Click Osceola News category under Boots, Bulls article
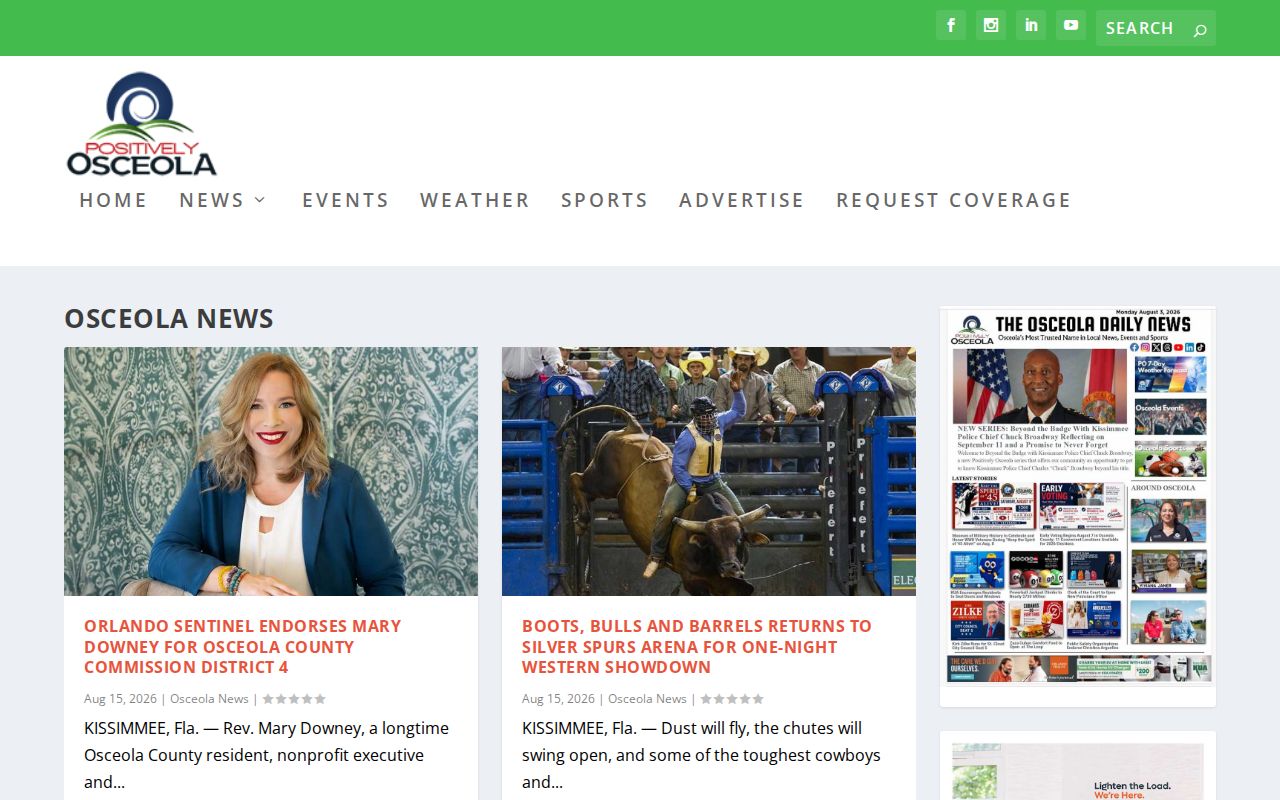The height and width of the screenshot is (800, 1280). tap(647, 699)
